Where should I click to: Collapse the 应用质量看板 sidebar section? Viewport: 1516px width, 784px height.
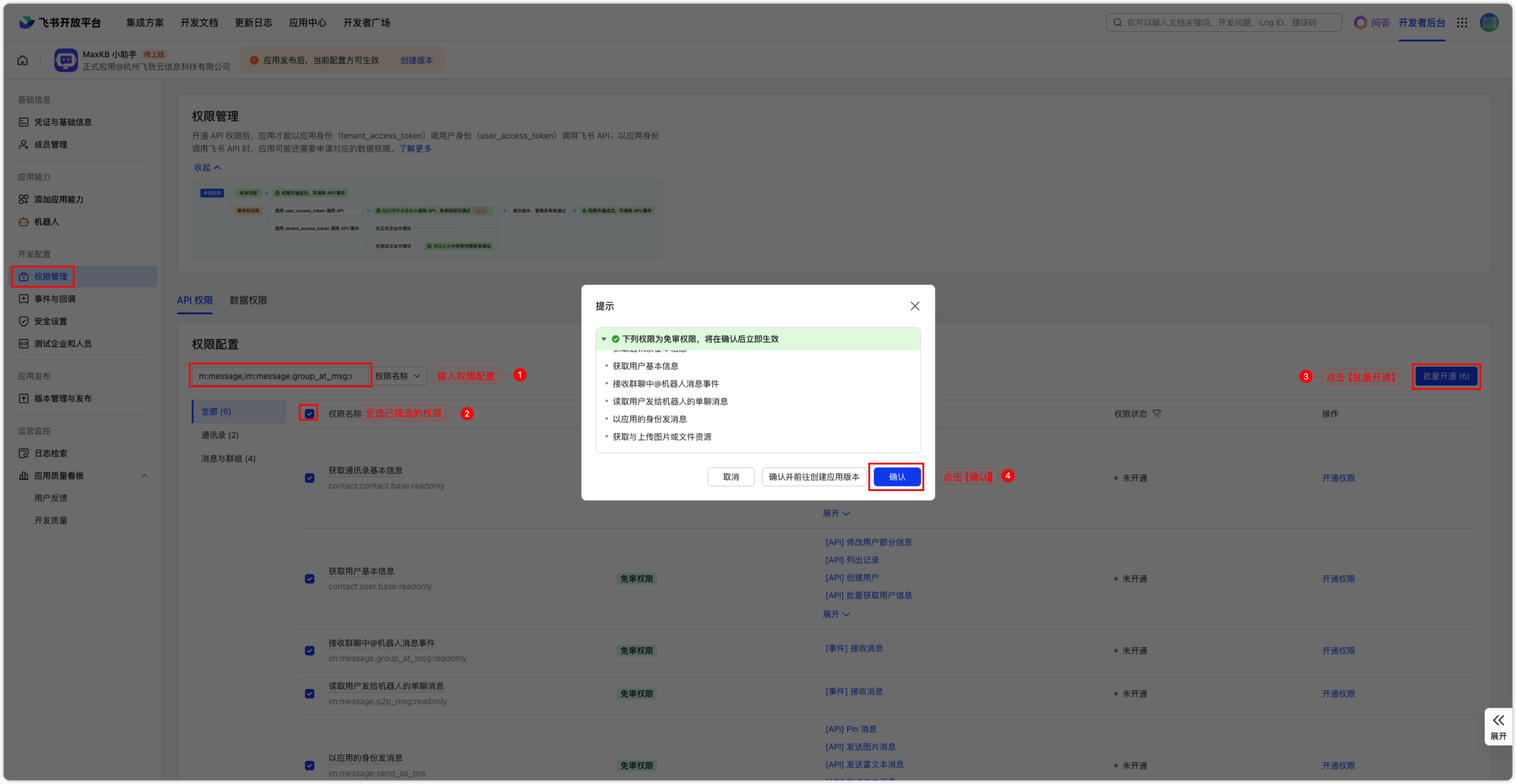click(x=144, y=476)
